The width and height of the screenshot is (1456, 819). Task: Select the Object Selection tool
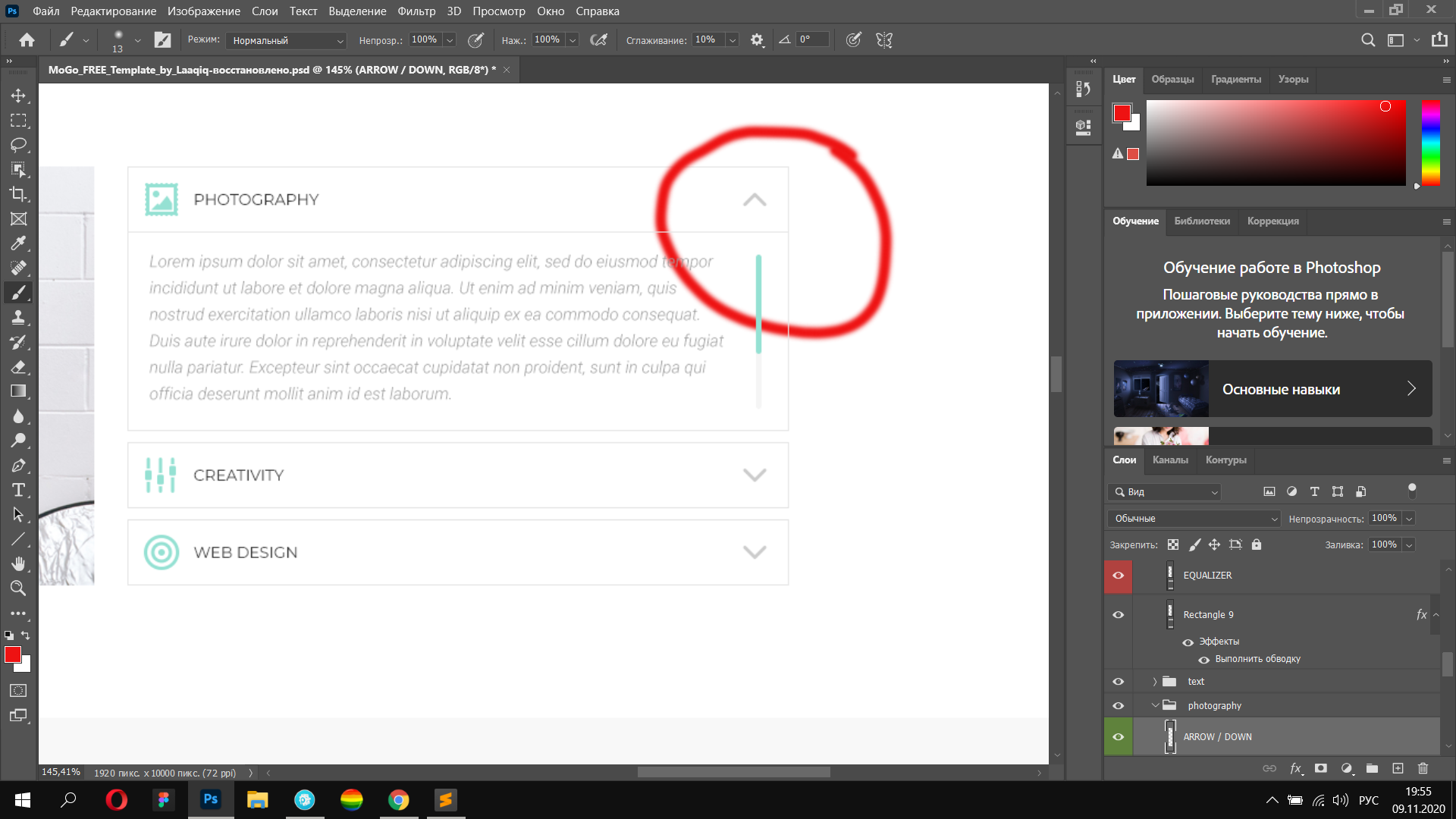[x=18, y=169]
